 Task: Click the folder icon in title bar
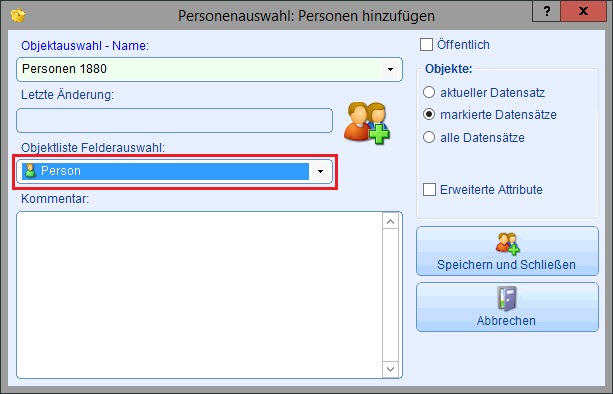[18, 15]
